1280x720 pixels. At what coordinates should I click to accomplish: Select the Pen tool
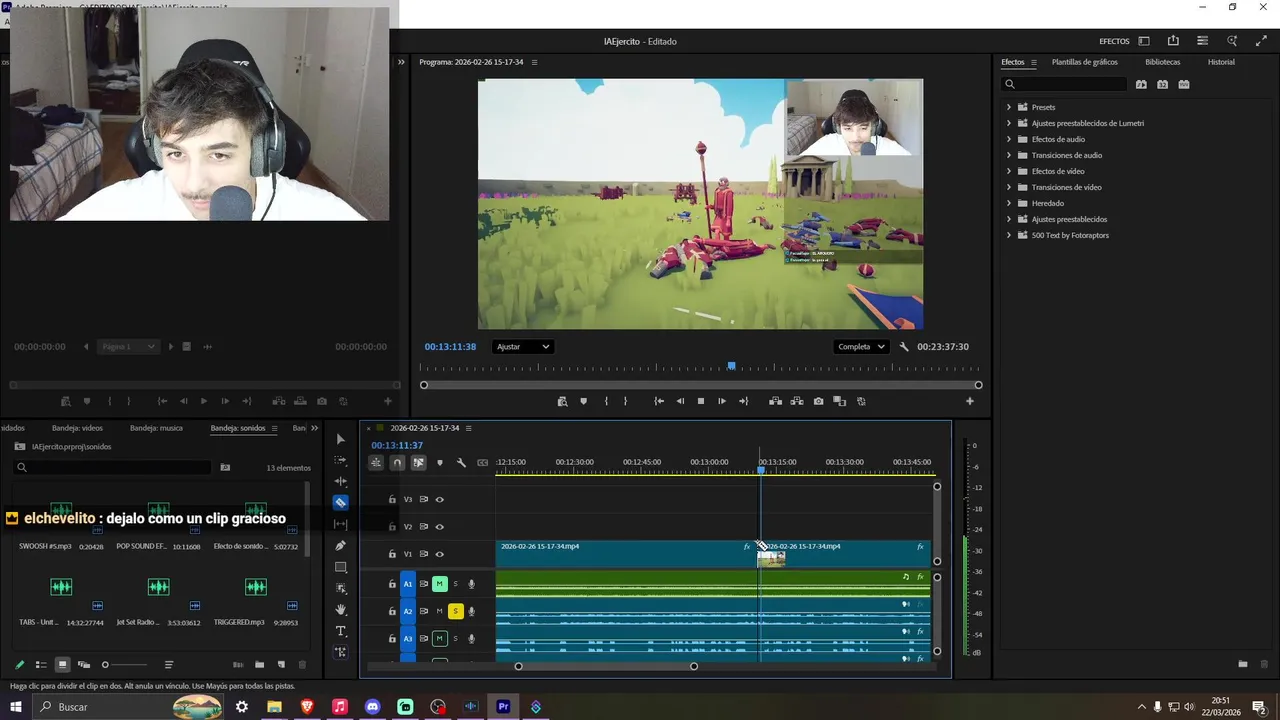click(341, 546)
